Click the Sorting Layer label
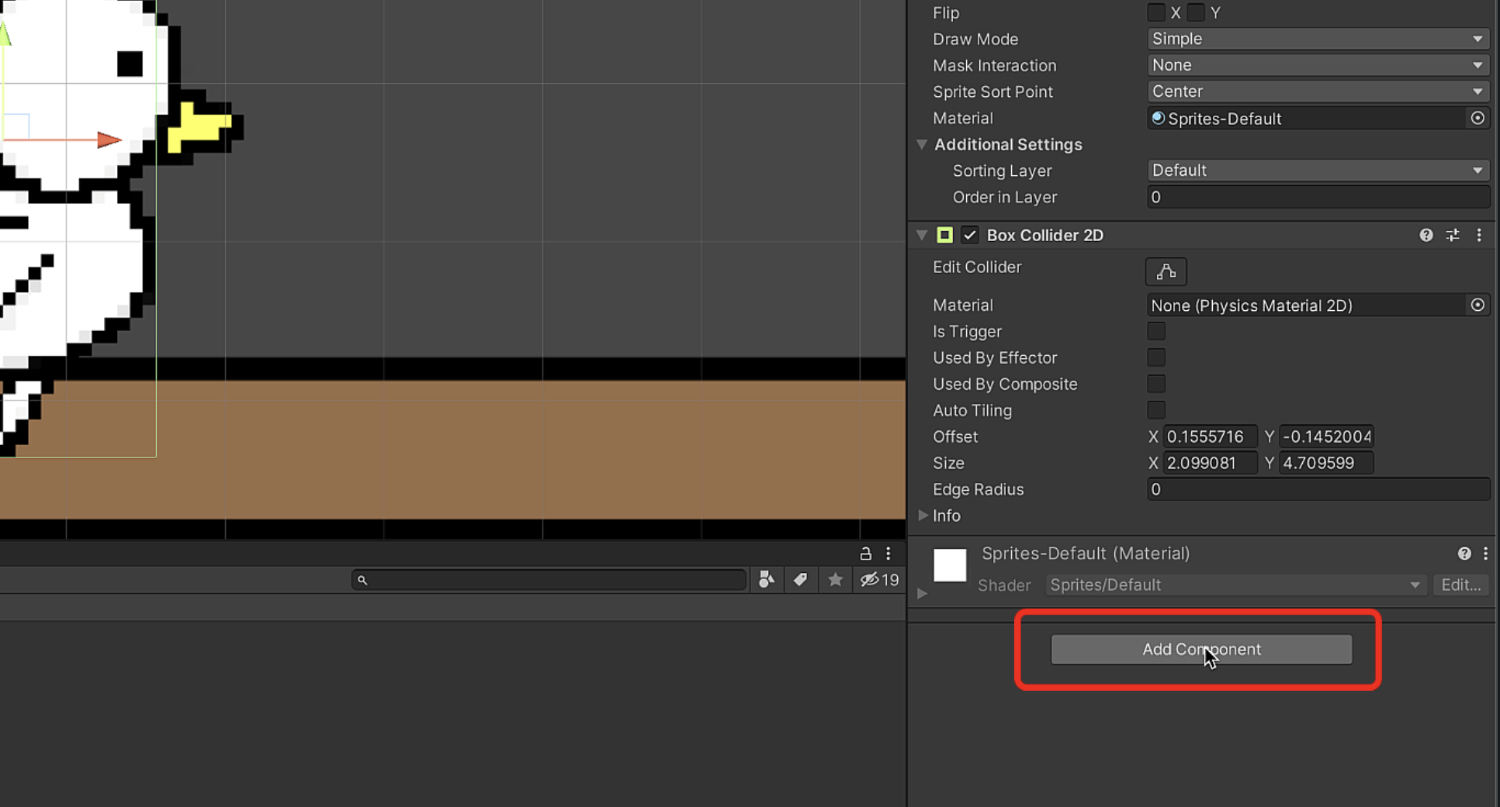 tap(1002, 171)
